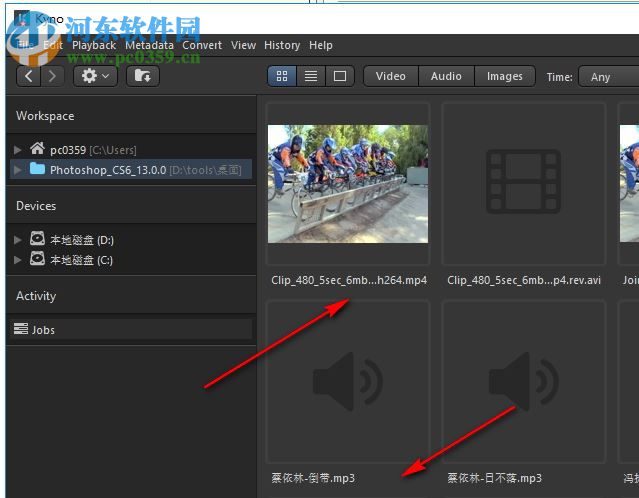Image resolution: width=639 pixels, height=498 pixels.
Task: Click filename Clip_480_5sec_6mb...p4.rev.avi
Action: pos(524,280)
